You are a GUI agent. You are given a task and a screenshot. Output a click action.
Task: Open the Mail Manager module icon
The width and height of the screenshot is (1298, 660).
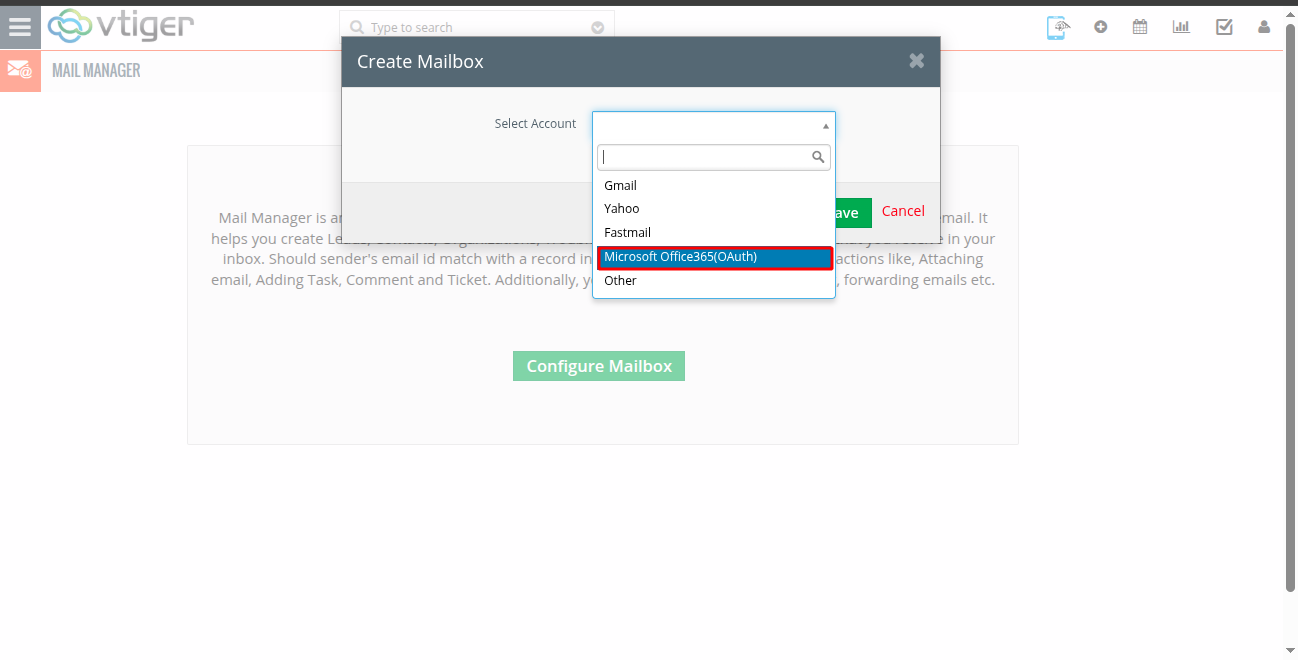tap(20, 70)
